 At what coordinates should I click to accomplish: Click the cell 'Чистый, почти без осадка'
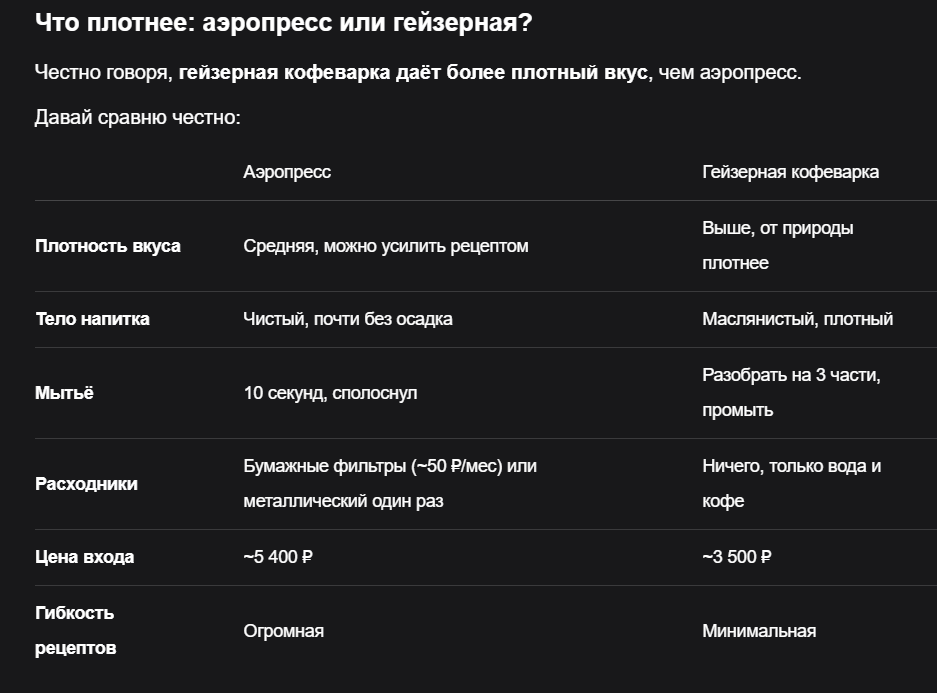[348, 319]
